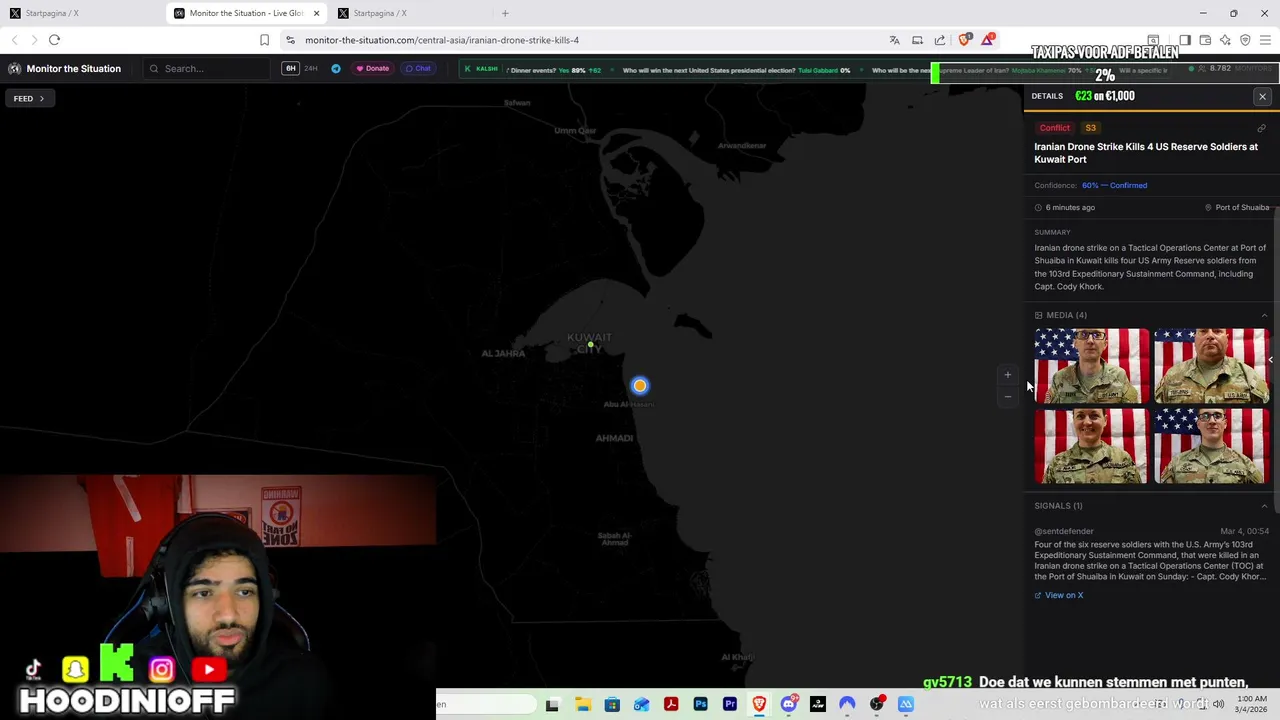Open the browser hamburger menu

pyautogui.click(x=1265, y=40)
